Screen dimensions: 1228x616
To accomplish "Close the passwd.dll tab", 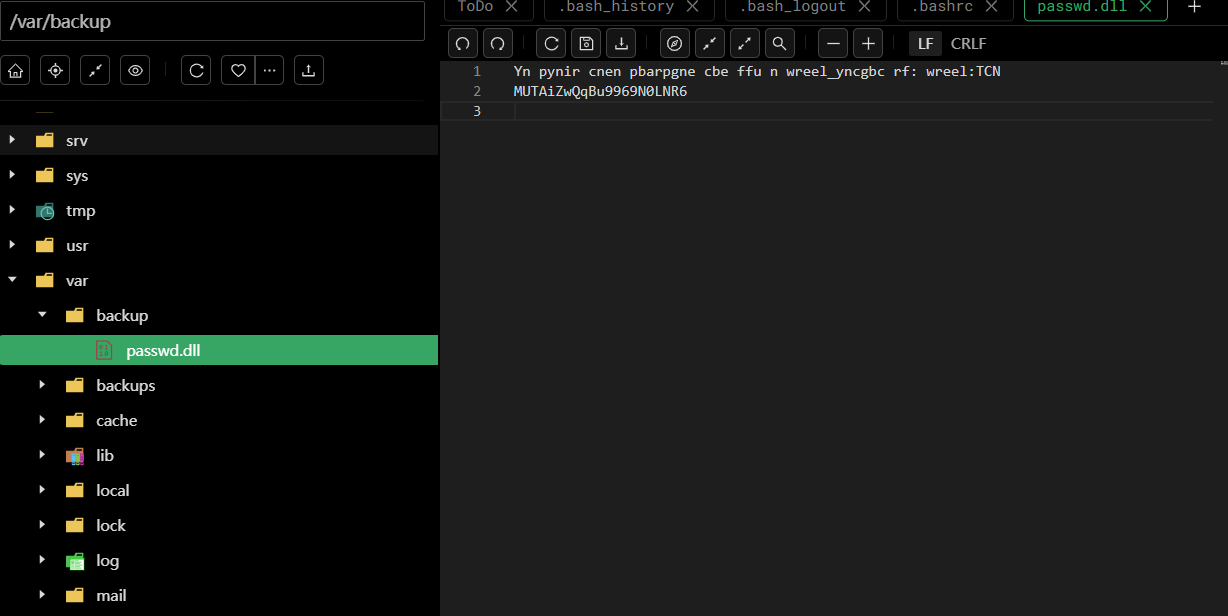I will point(1146,6).
